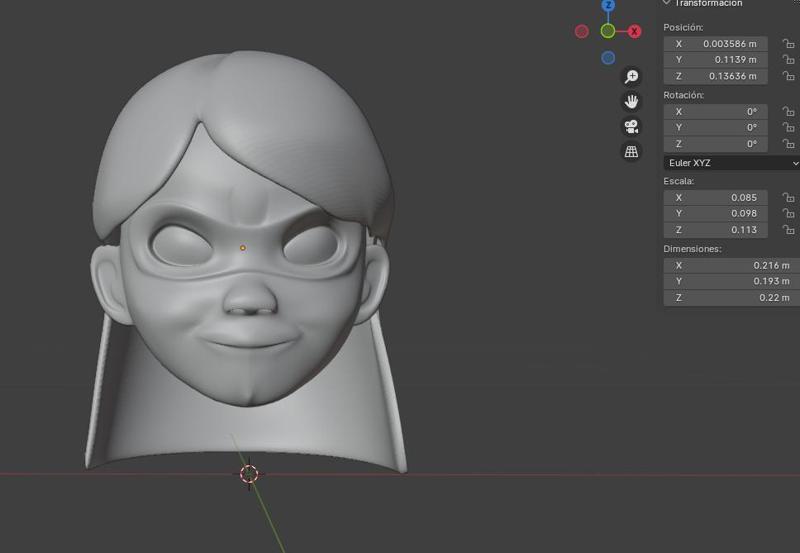800x553 pixels.
Task: Click the orange origin point on the head
Action: pyautogui.click(x=243, y=247)
